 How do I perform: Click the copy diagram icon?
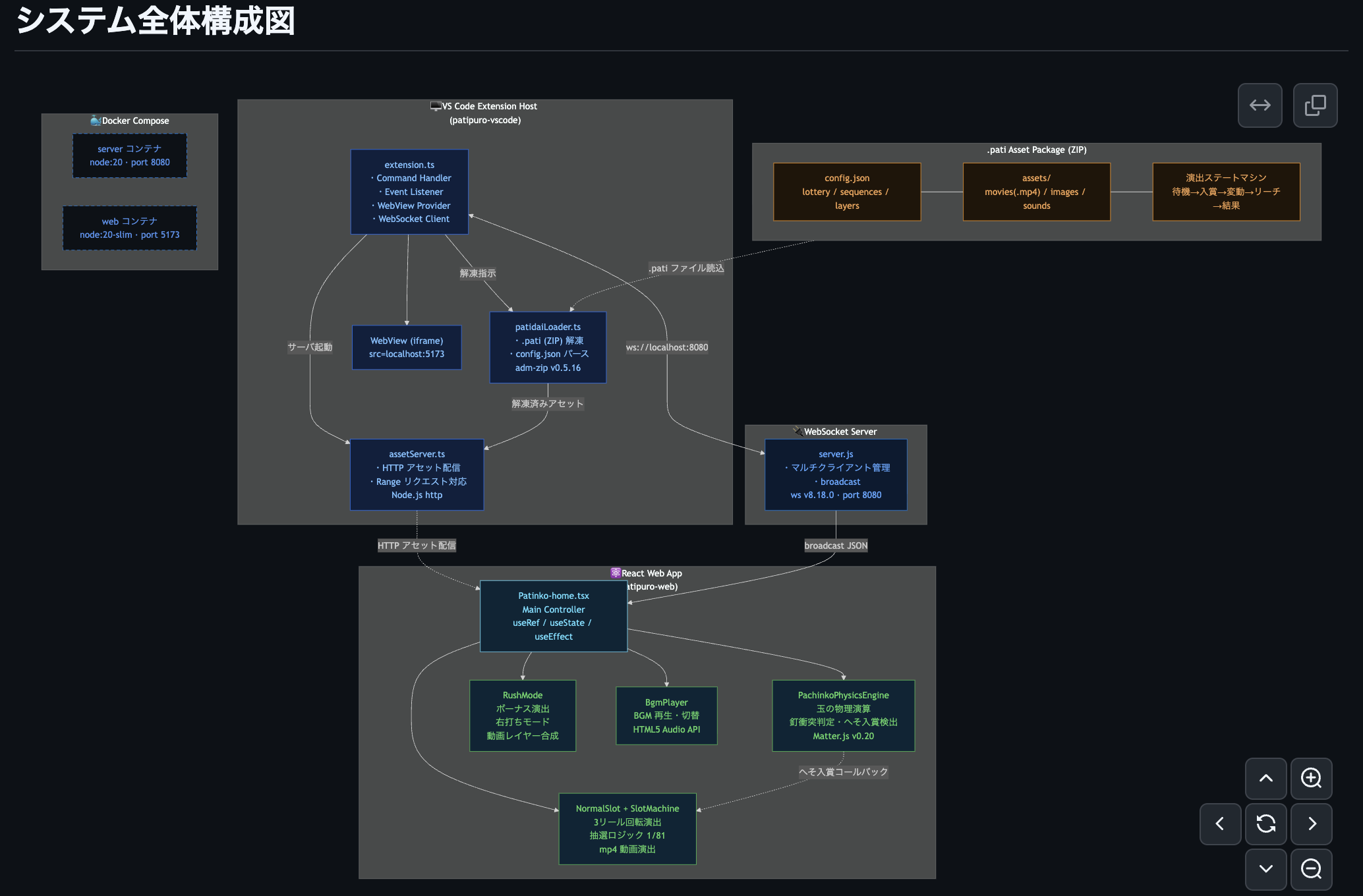tap(1315, 105)
